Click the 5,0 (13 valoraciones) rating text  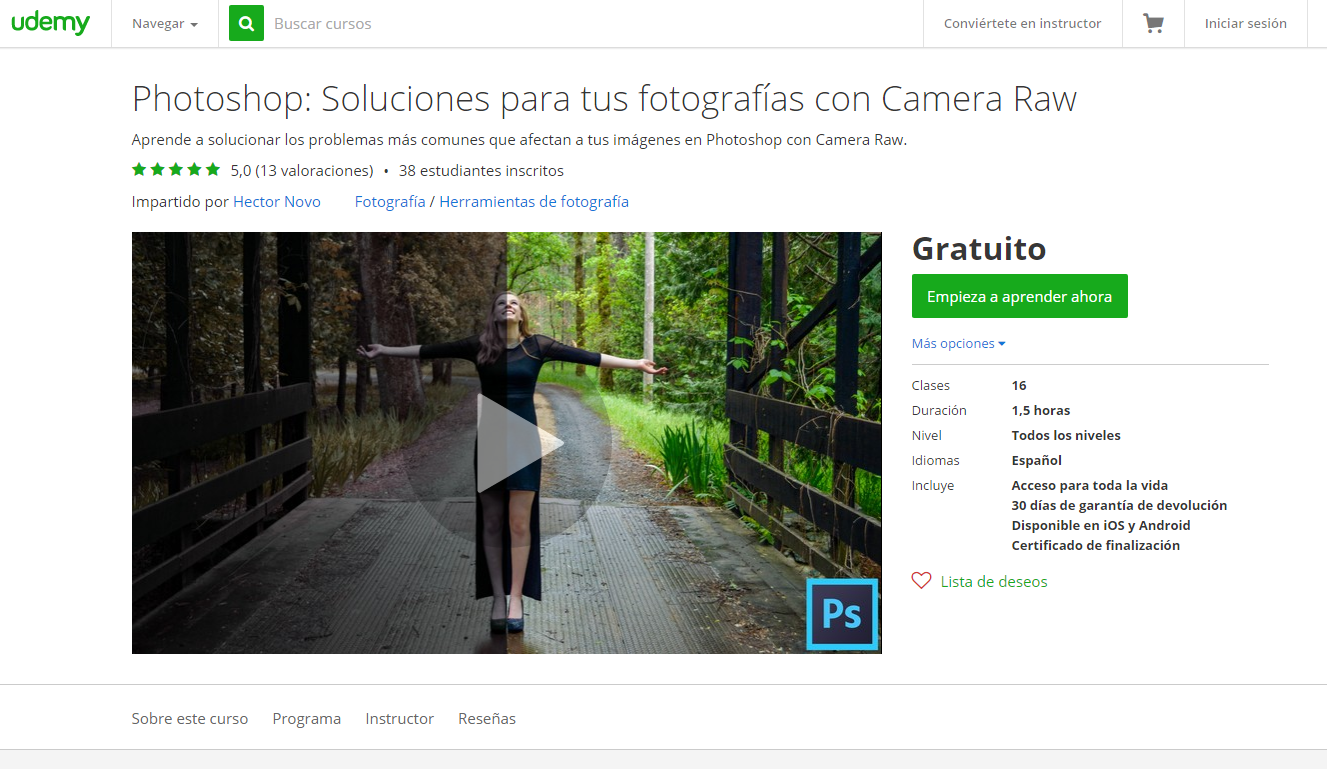tap(302, 170)
